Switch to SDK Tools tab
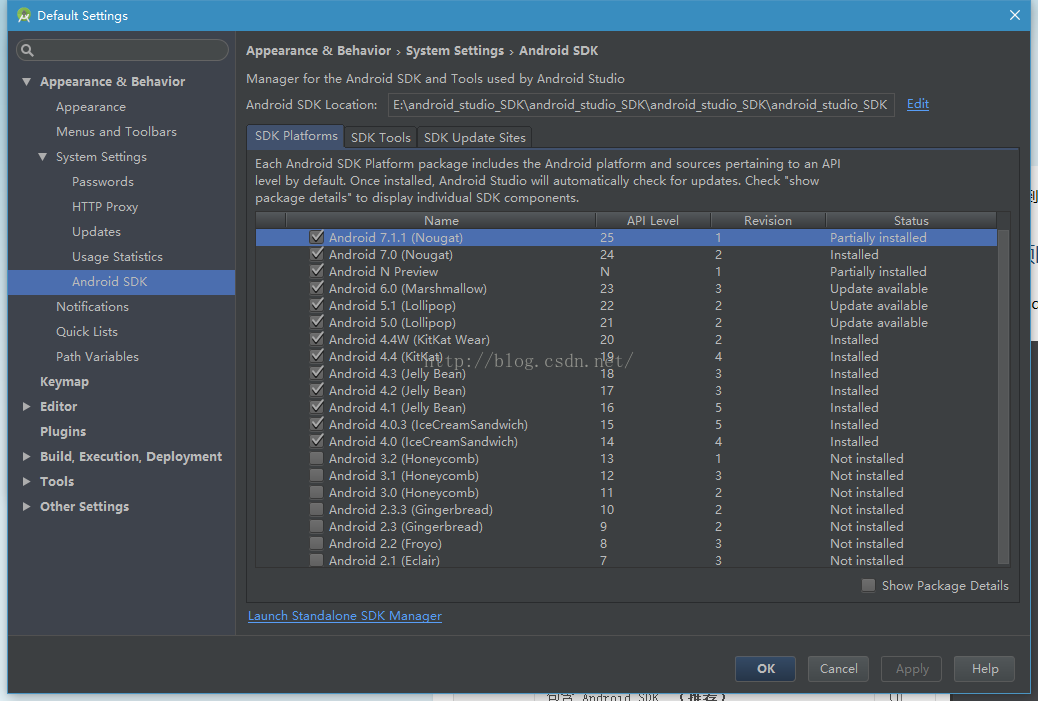Viewport: 1038px width, 701px height. [x=381, y=137]
